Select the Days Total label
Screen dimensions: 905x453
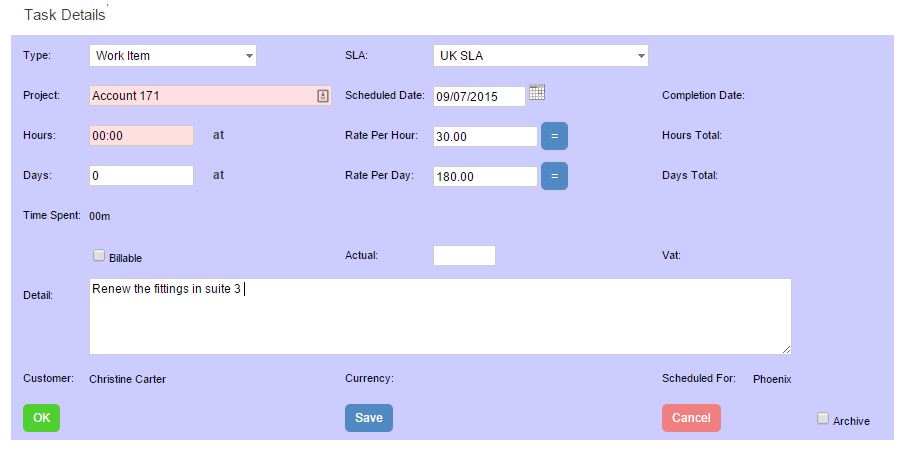[x=690, y=175]
